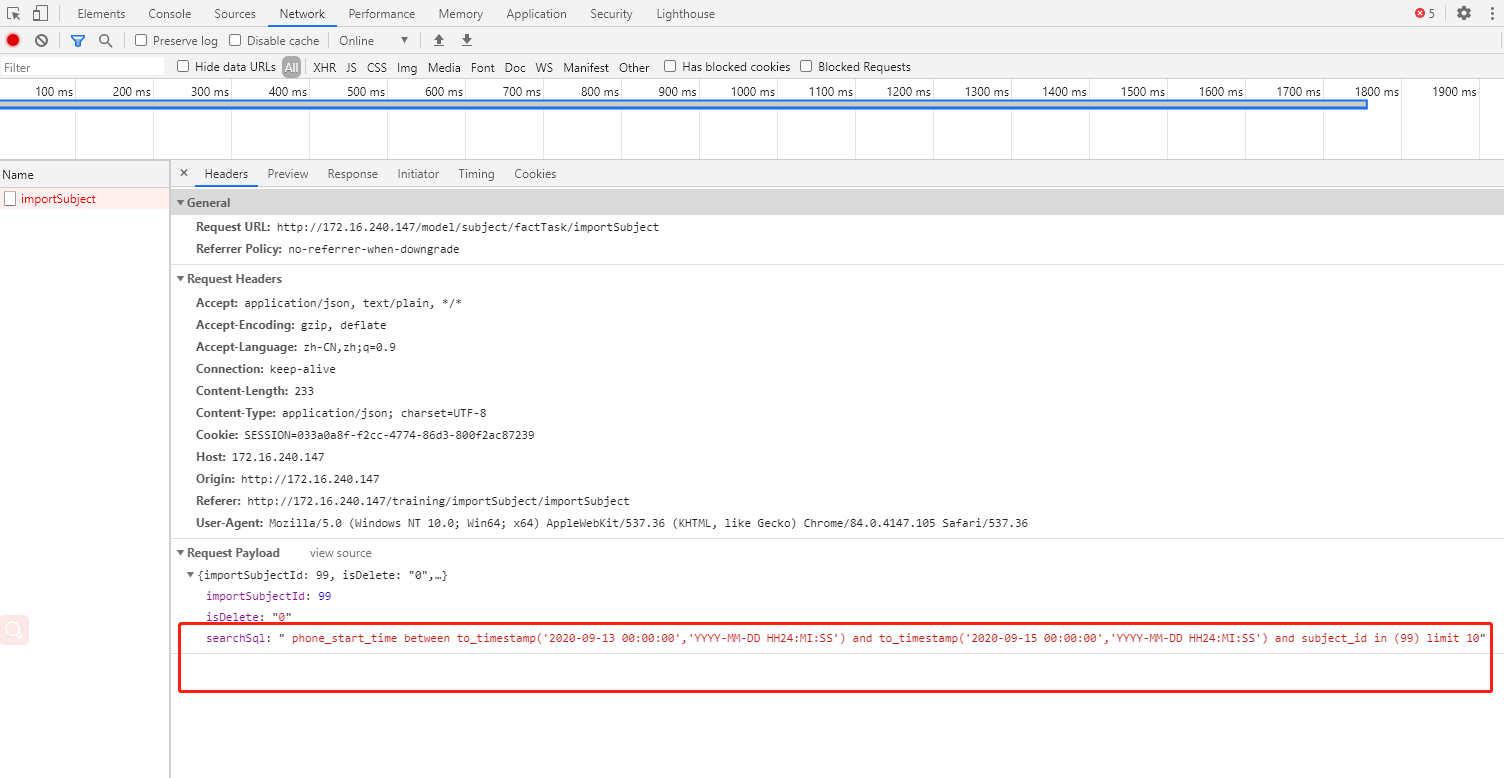Filter requests by JS
Viewport: 1504px width, 778px height.
351,67
